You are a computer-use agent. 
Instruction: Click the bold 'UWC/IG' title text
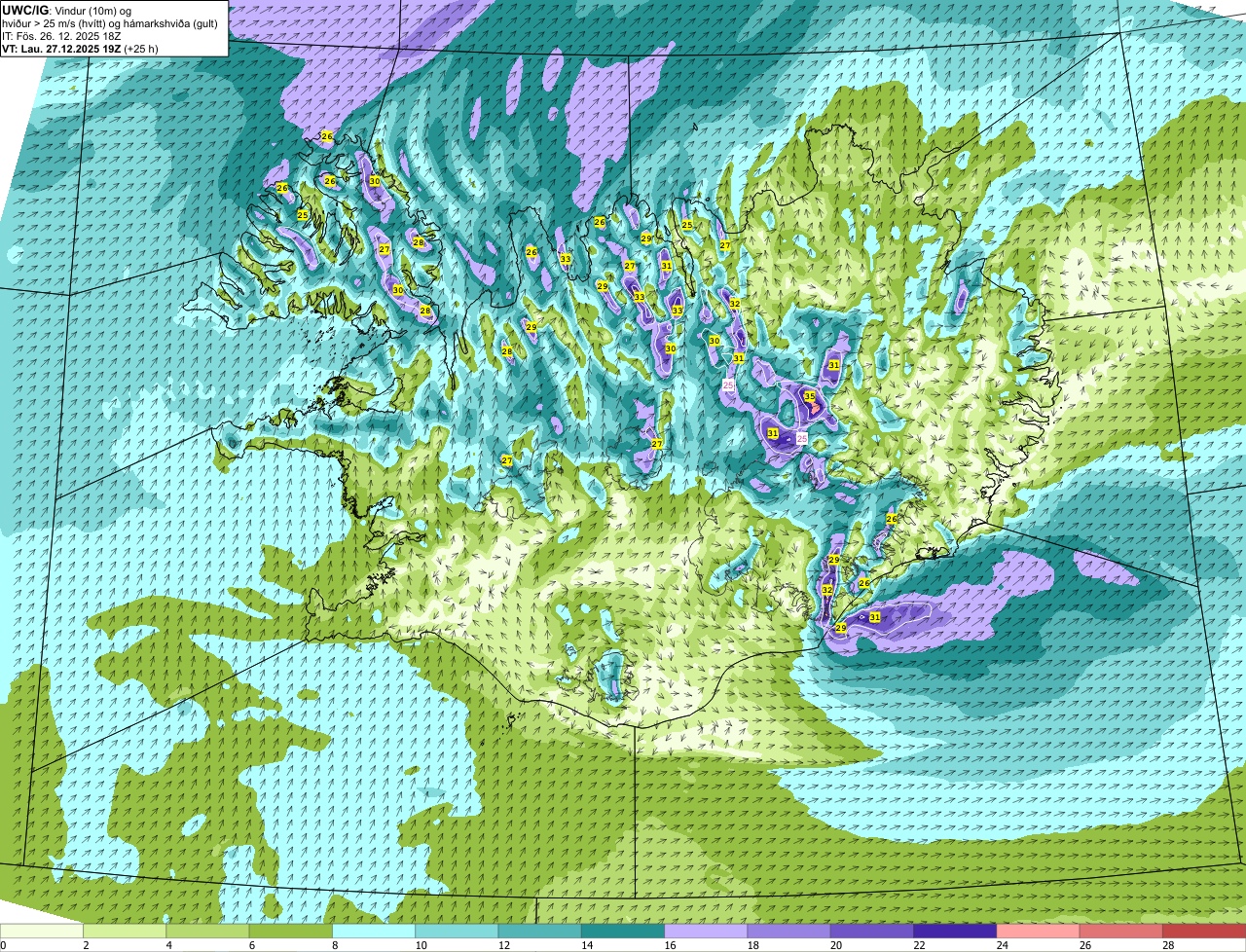click(25, 11)
